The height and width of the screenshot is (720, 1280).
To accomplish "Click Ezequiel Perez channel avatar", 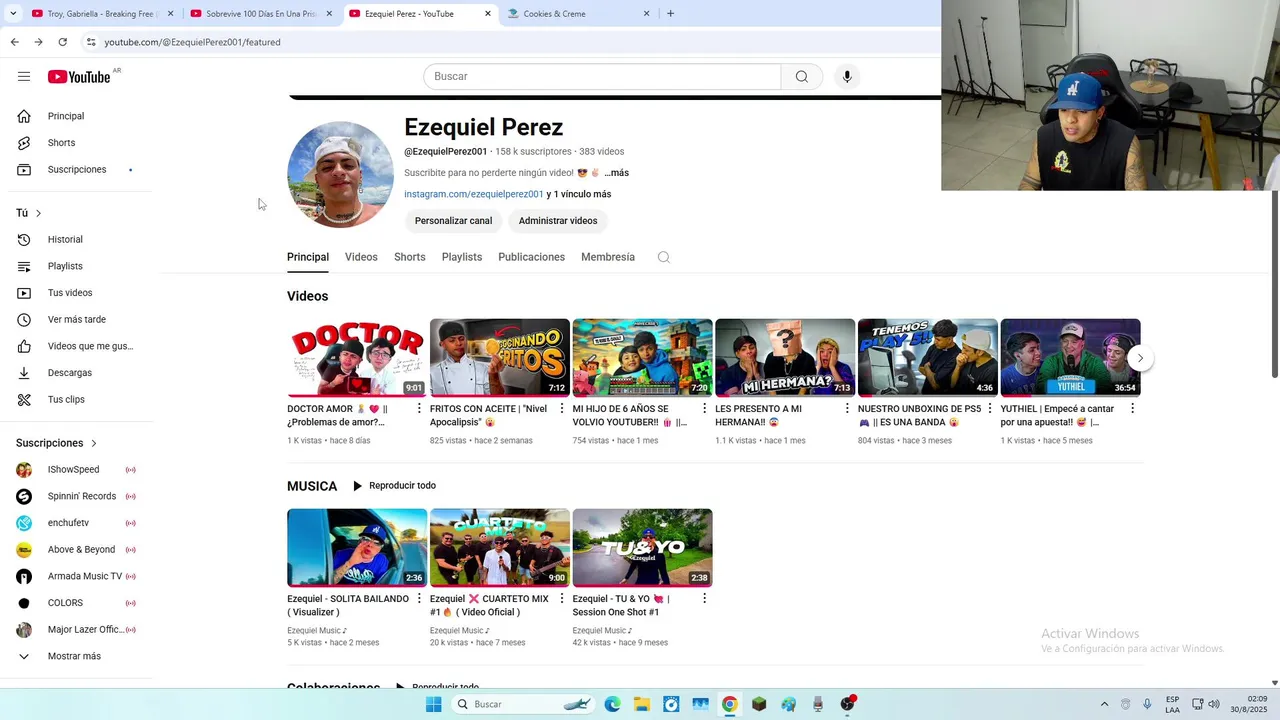I will point(341,175).
